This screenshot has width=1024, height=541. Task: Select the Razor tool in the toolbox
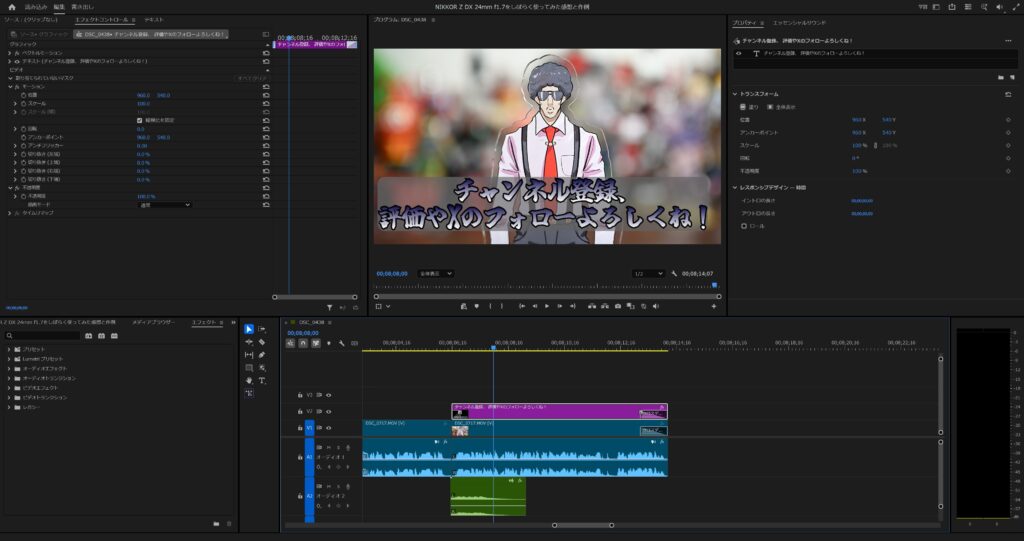click(x=262, y=342)
